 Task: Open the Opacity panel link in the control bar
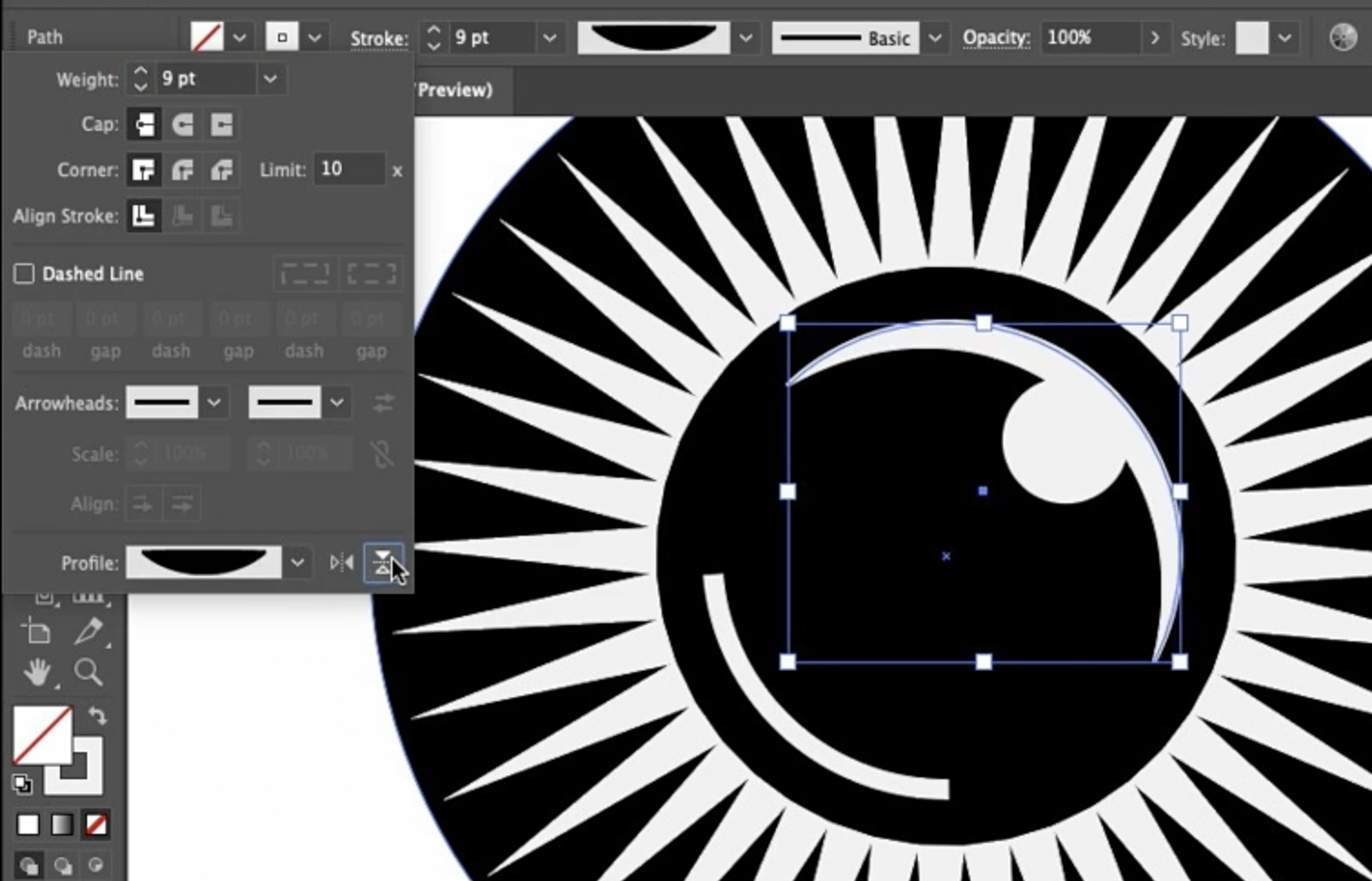pos(996,38)
